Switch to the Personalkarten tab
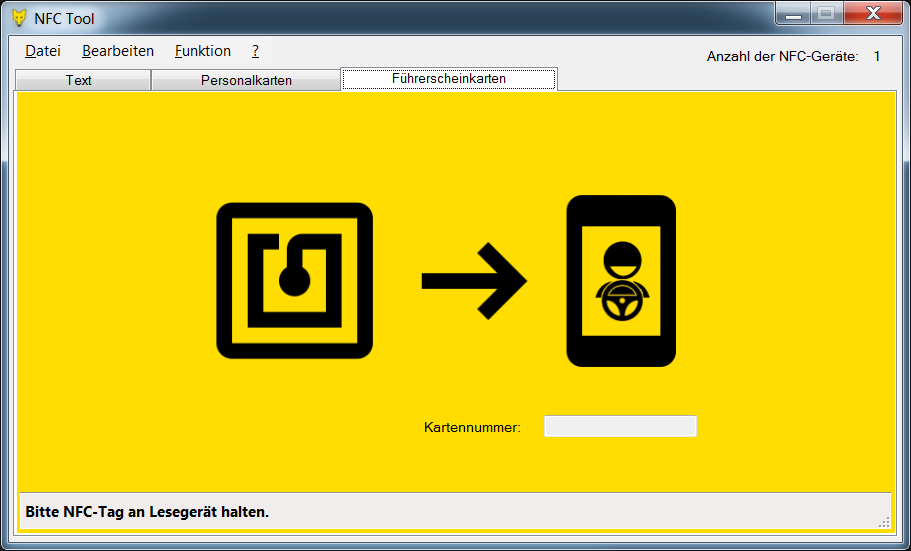This screenshot has width=911, height=551. point(246,81)
